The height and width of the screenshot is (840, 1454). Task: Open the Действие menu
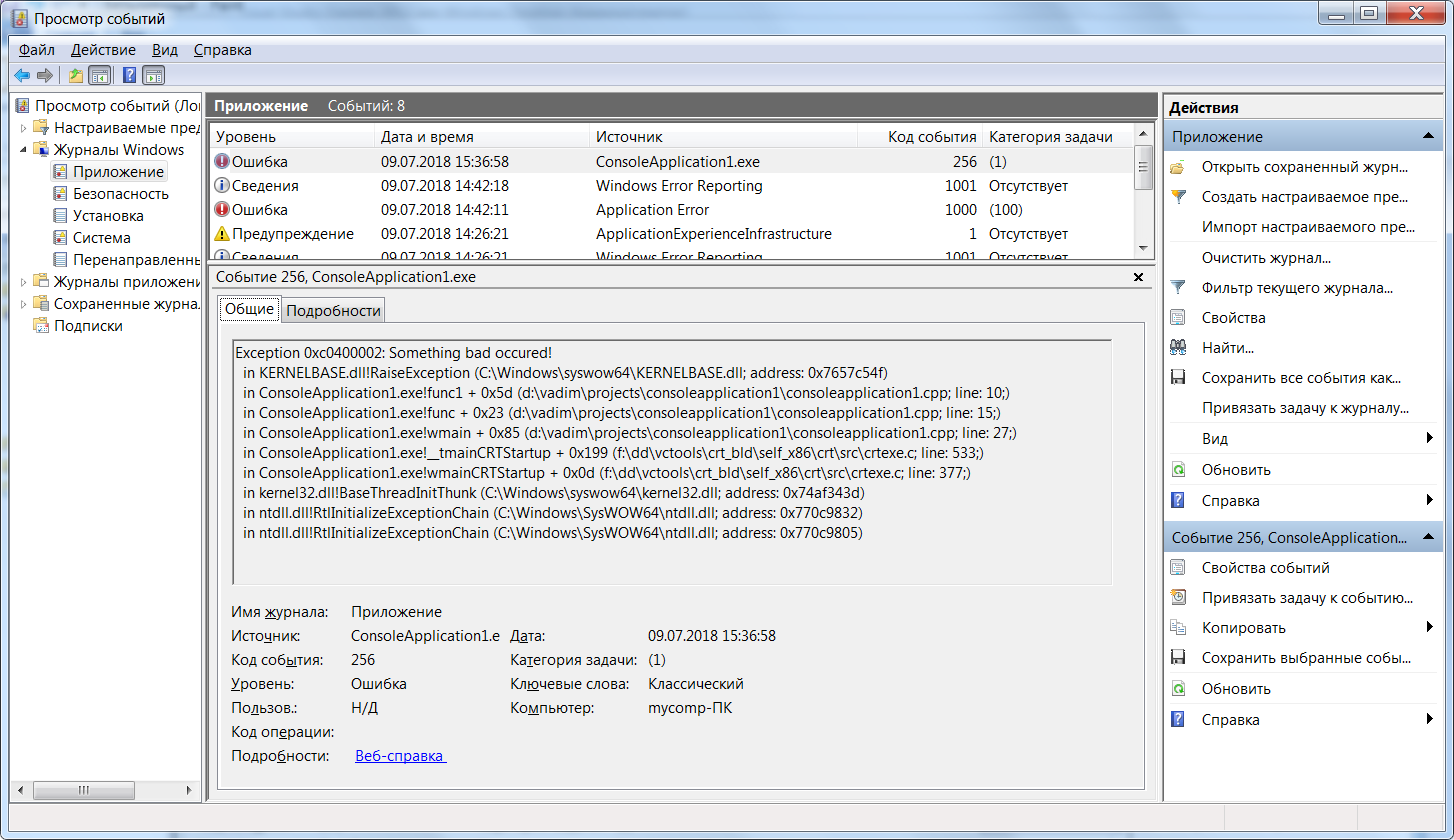103,50
